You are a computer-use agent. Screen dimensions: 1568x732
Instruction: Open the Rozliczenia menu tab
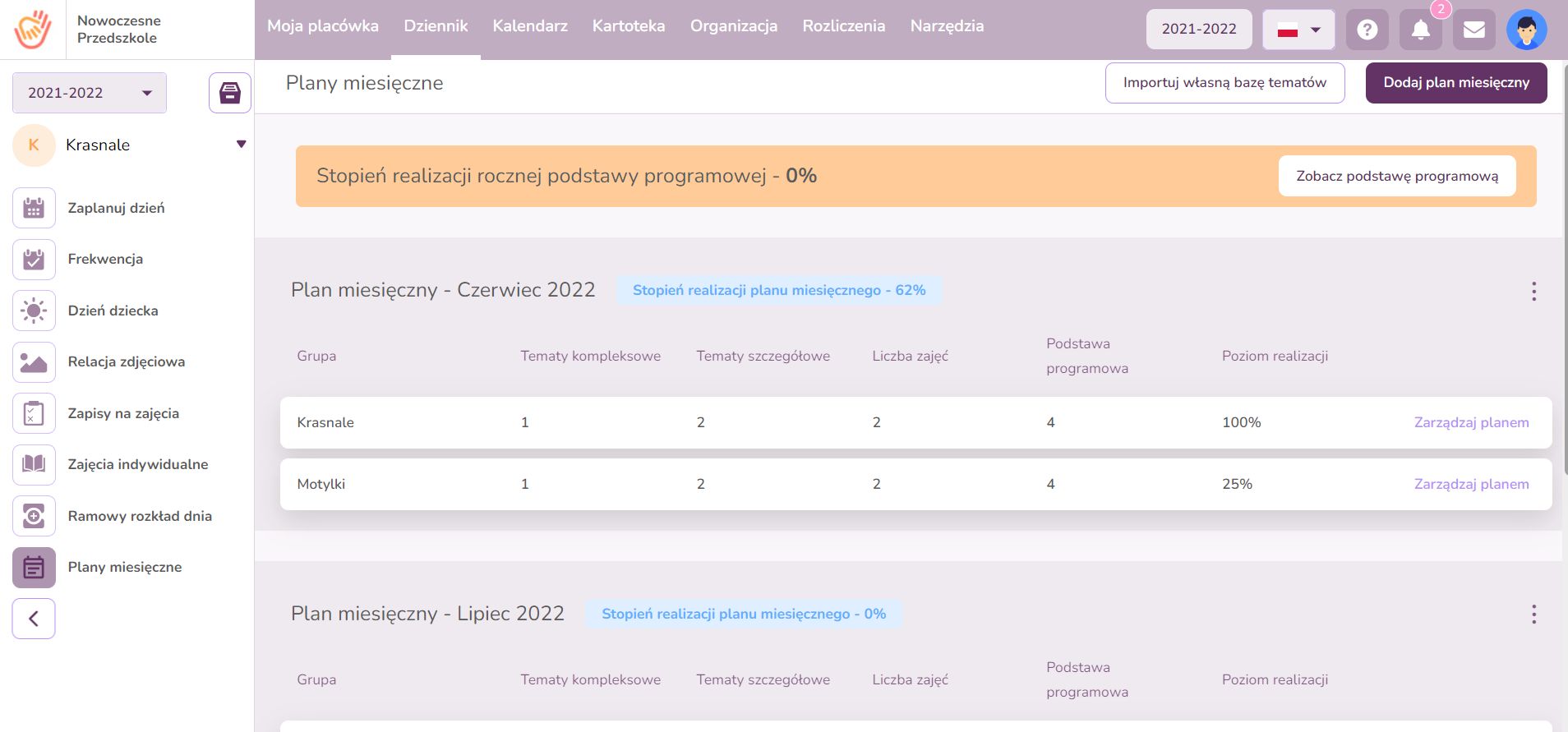pos(843,26)
